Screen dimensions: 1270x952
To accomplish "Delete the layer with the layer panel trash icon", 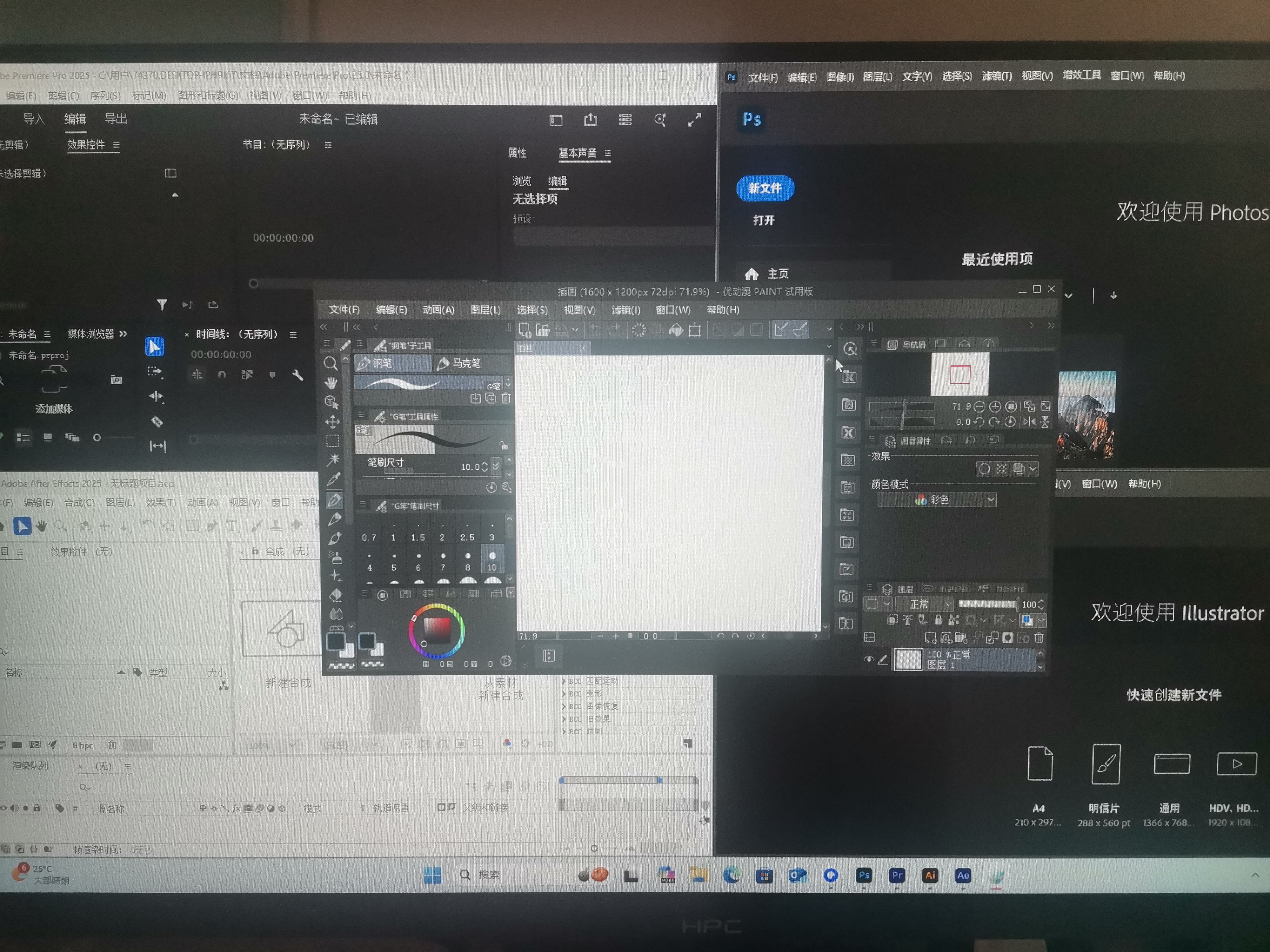I will tap(1039, 638).
